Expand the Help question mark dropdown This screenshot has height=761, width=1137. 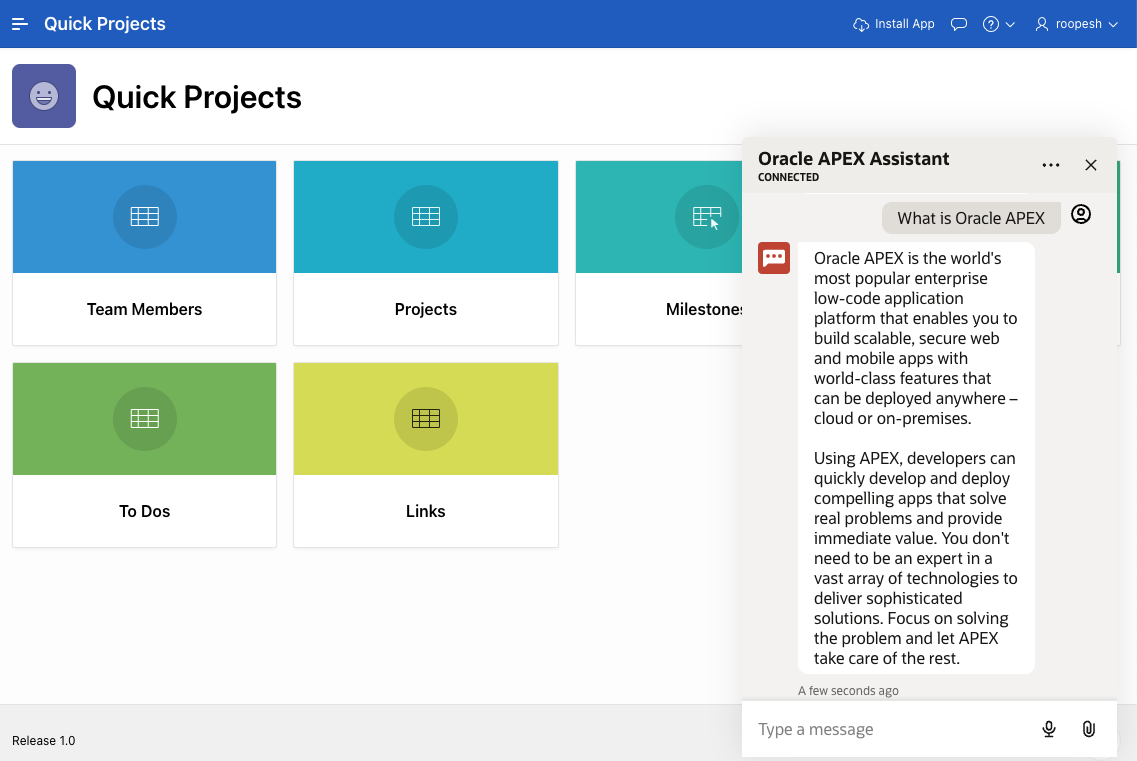pos(998,24)
